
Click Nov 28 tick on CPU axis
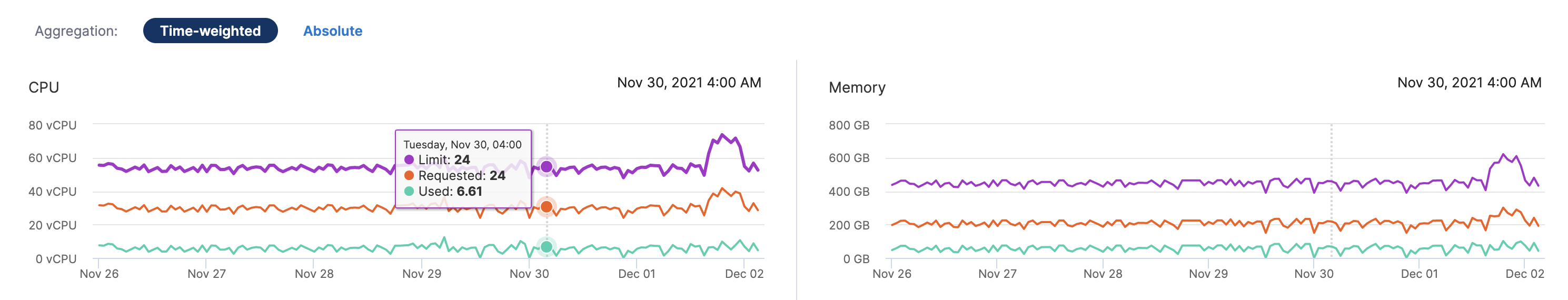314,274
